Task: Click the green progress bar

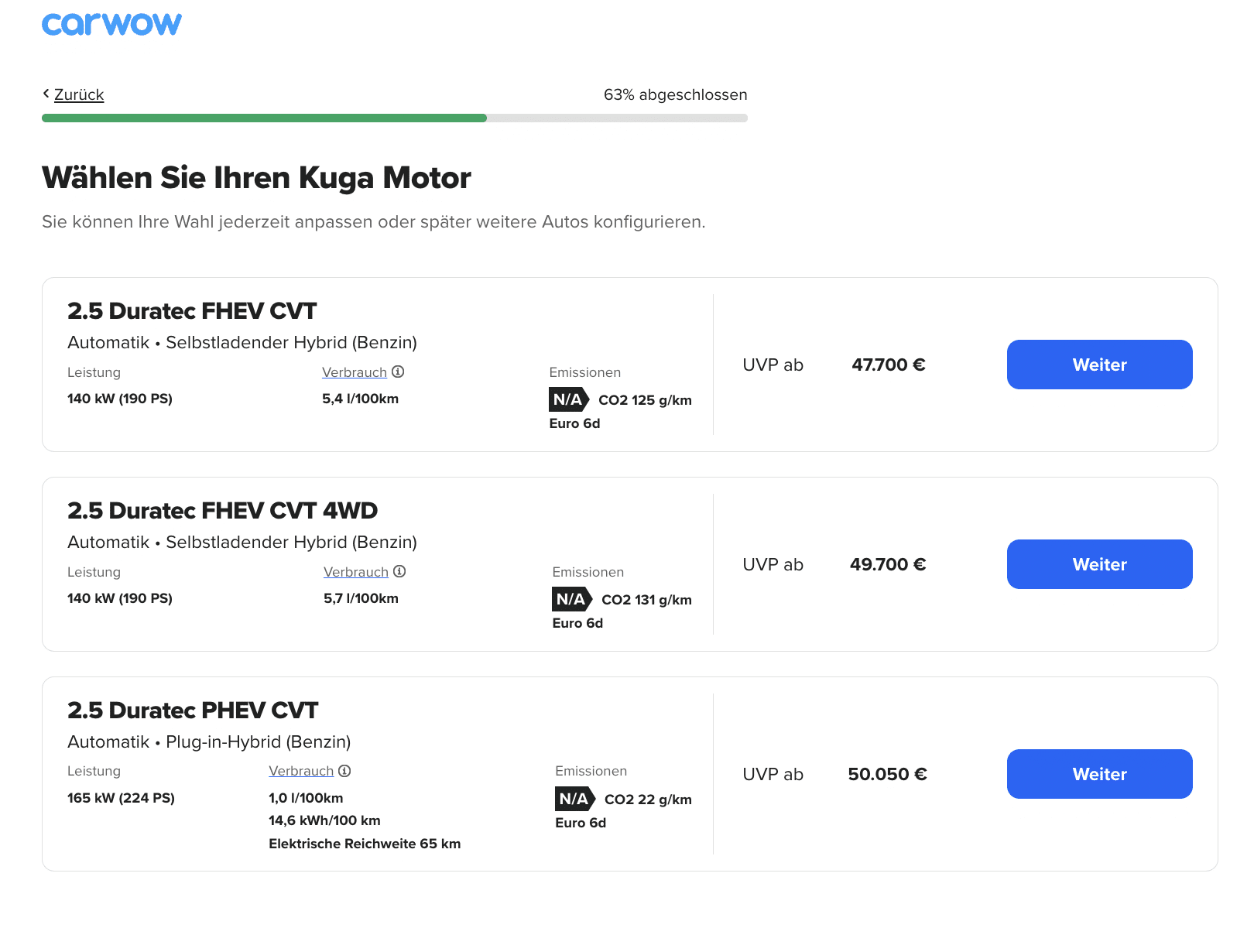Action: click(264, 118)
